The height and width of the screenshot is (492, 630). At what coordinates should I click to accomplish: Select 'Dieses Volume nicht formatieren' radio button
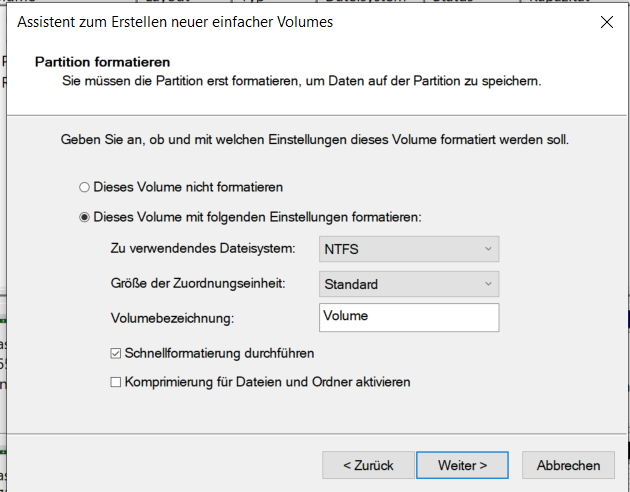(x=84, y=187)
